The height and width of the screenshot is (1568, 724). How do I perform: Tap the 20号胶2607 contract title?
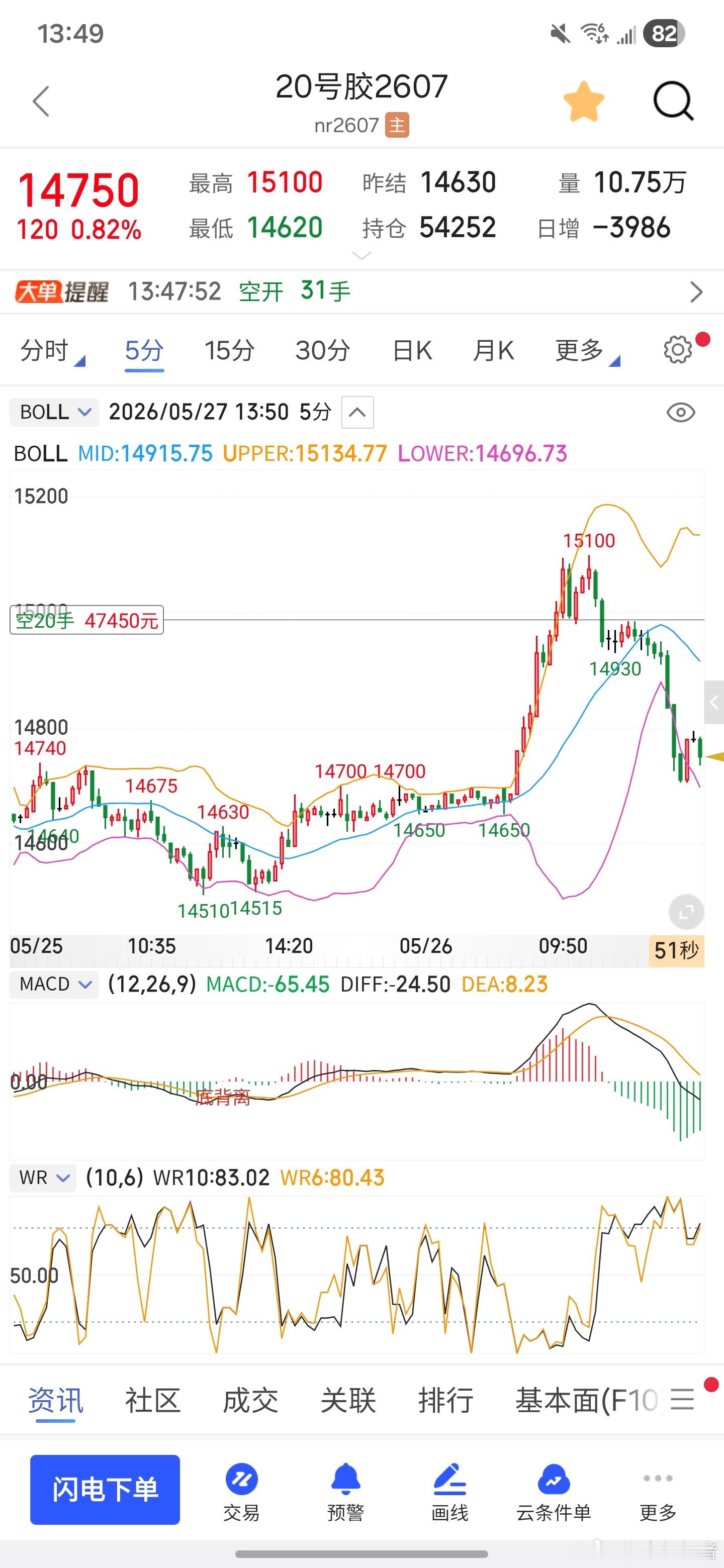pos(361,86)
